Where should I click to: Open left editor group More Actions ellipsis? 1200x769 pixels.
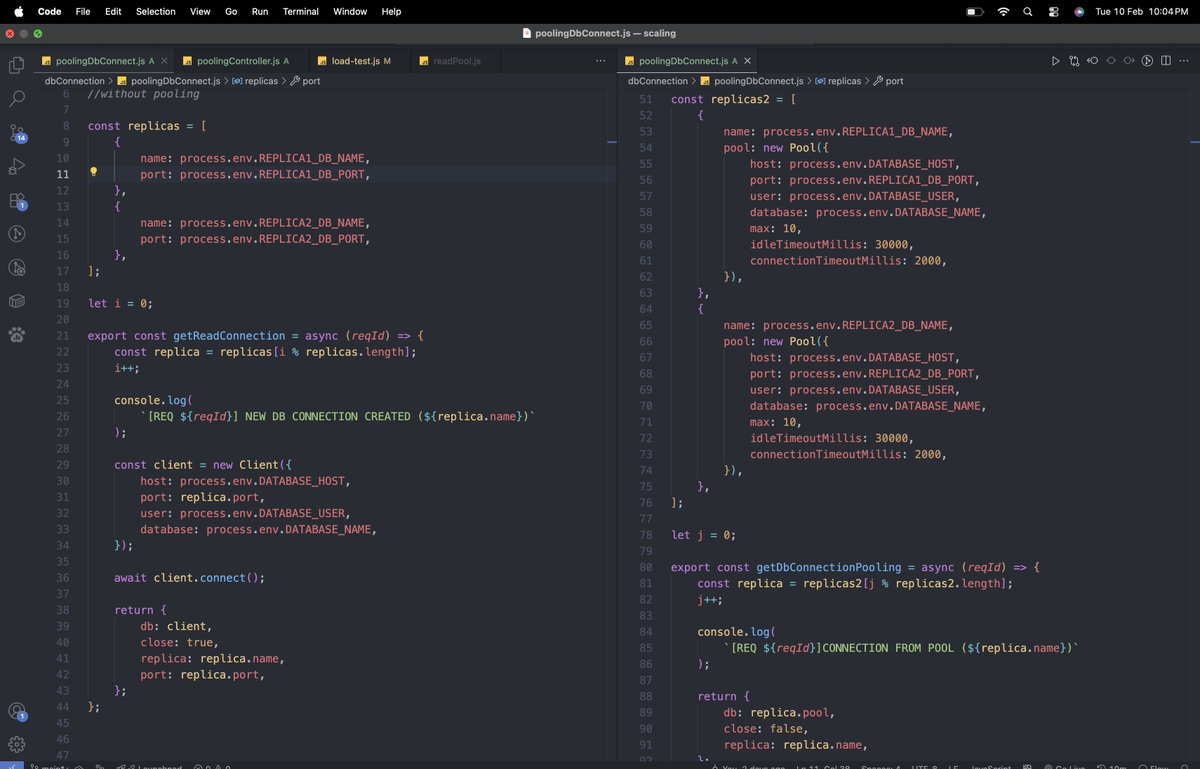pyautogui.click(x=600, y=61)
